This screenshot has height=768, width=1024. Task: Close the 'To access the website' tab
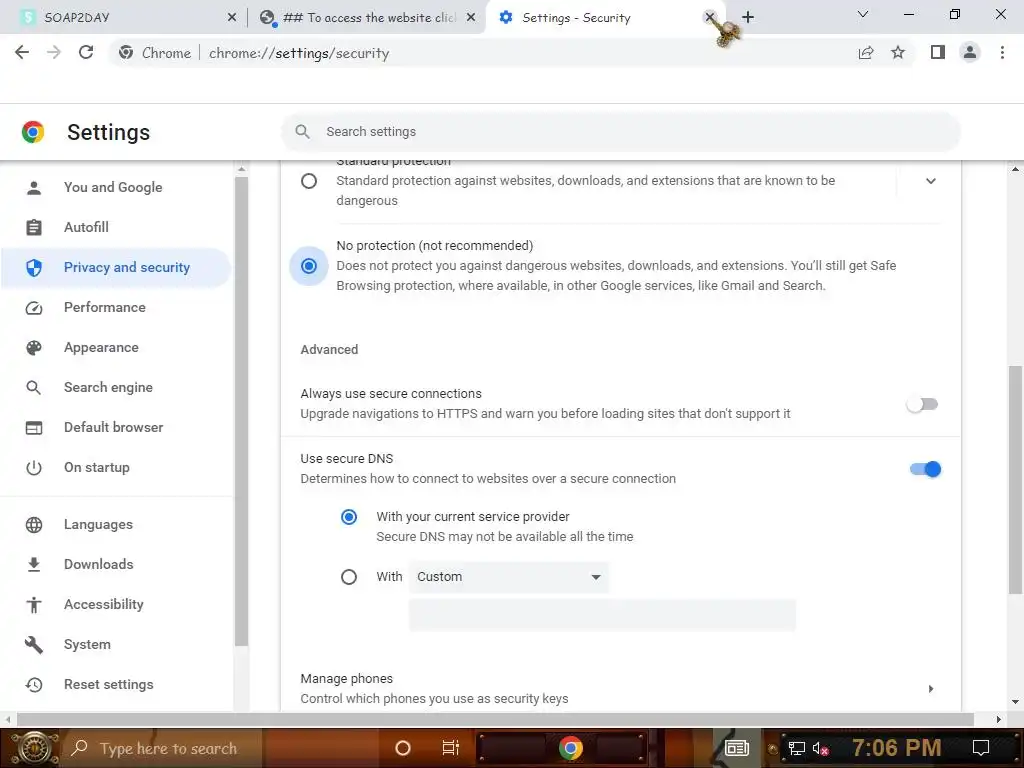click(x=471, y=18)
